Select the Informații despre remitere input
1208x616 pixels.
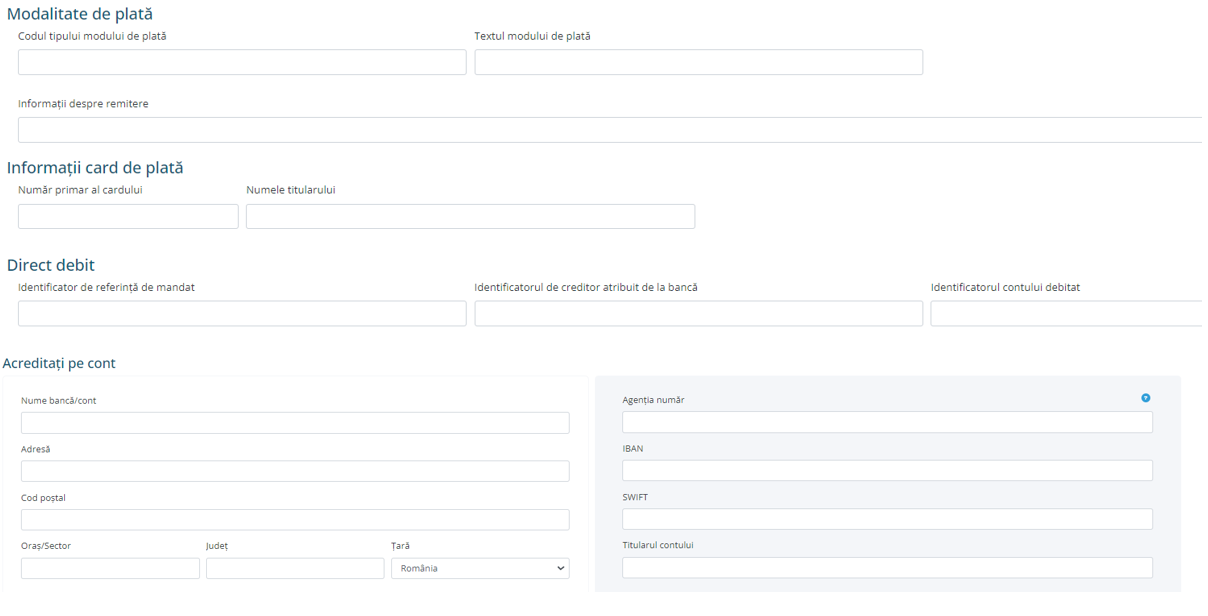pyautogui.click(x=609, y=130)
